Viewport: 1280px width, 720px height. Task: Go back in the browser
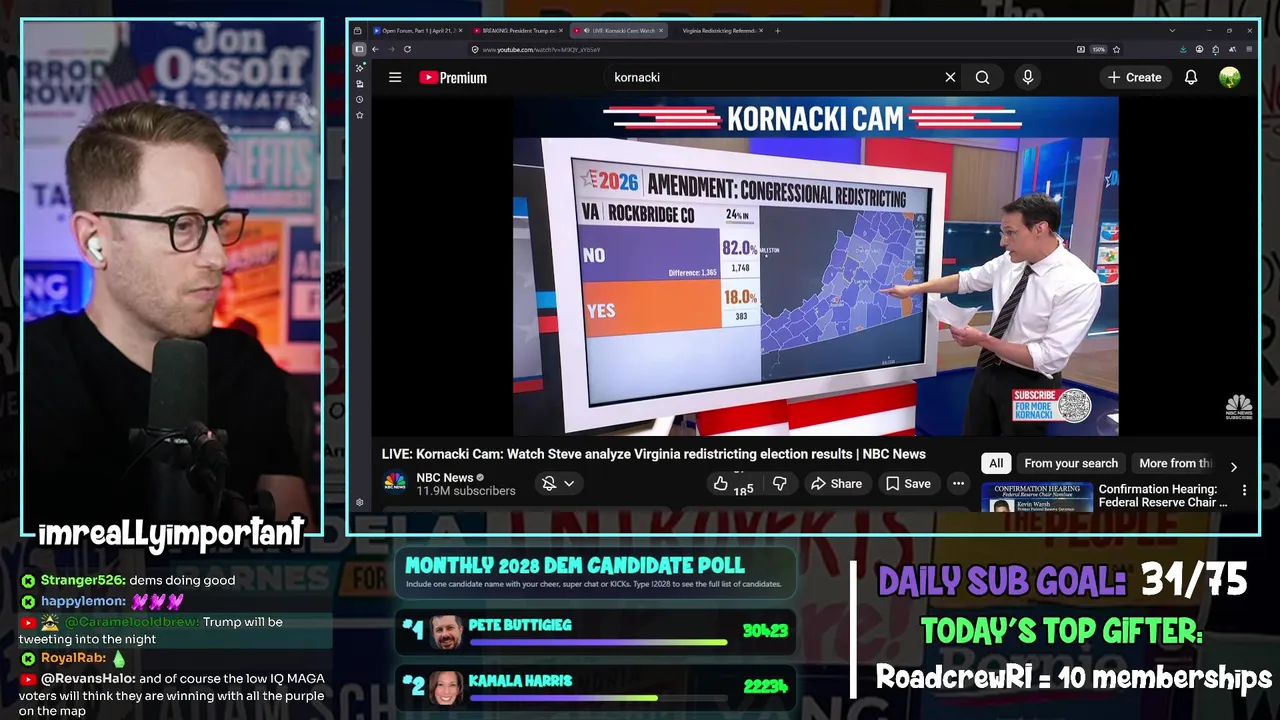(375, 49)
